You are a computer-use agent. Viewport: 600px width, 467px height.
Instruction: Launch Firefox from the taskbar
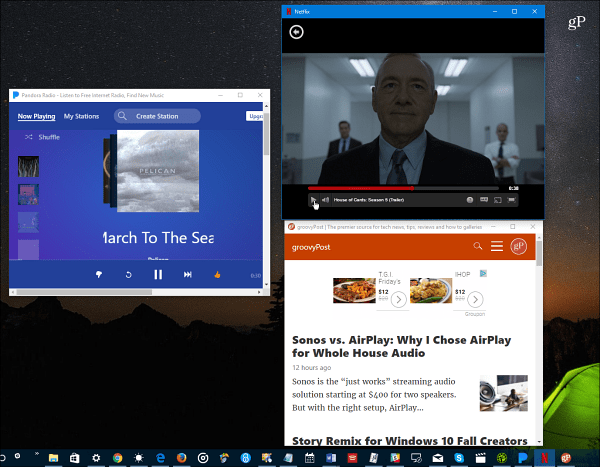(181, 457)
